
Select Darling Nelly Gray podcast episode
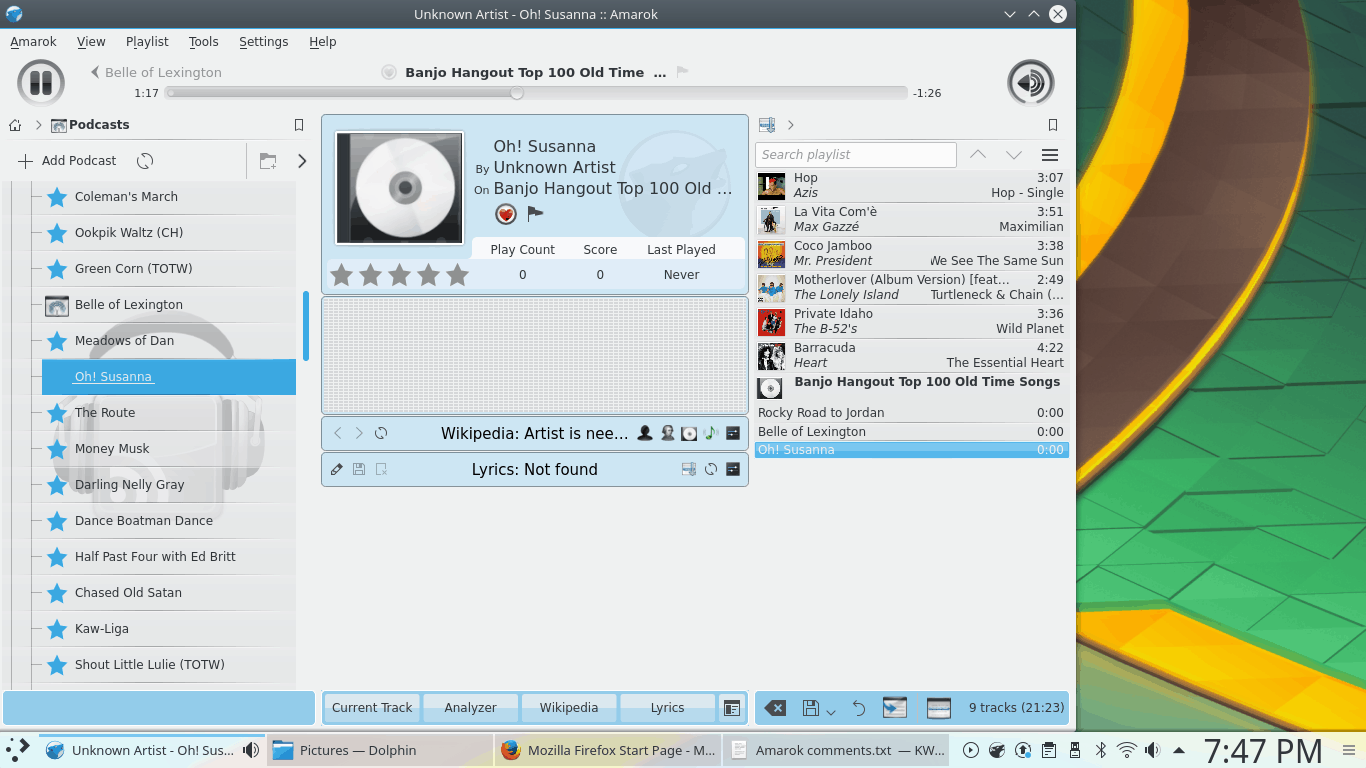coord(168,485)
